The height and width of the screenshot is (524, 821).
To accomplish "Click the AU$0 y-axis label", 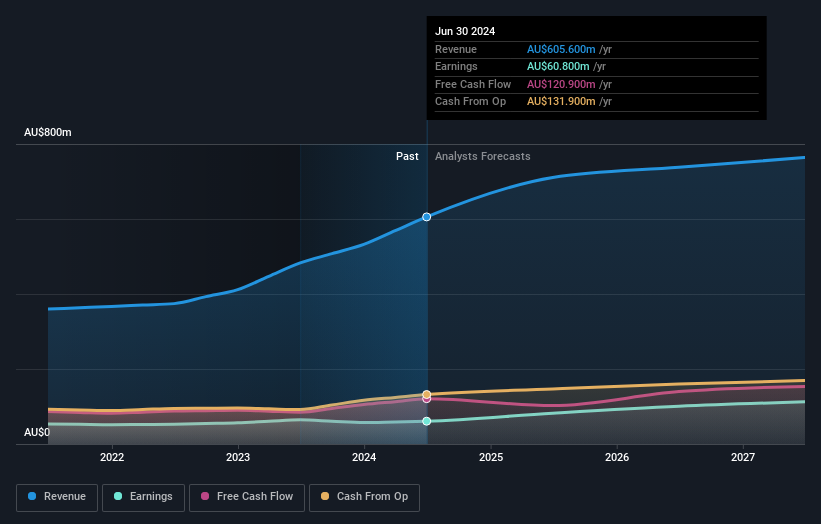I will pos(37,432).
